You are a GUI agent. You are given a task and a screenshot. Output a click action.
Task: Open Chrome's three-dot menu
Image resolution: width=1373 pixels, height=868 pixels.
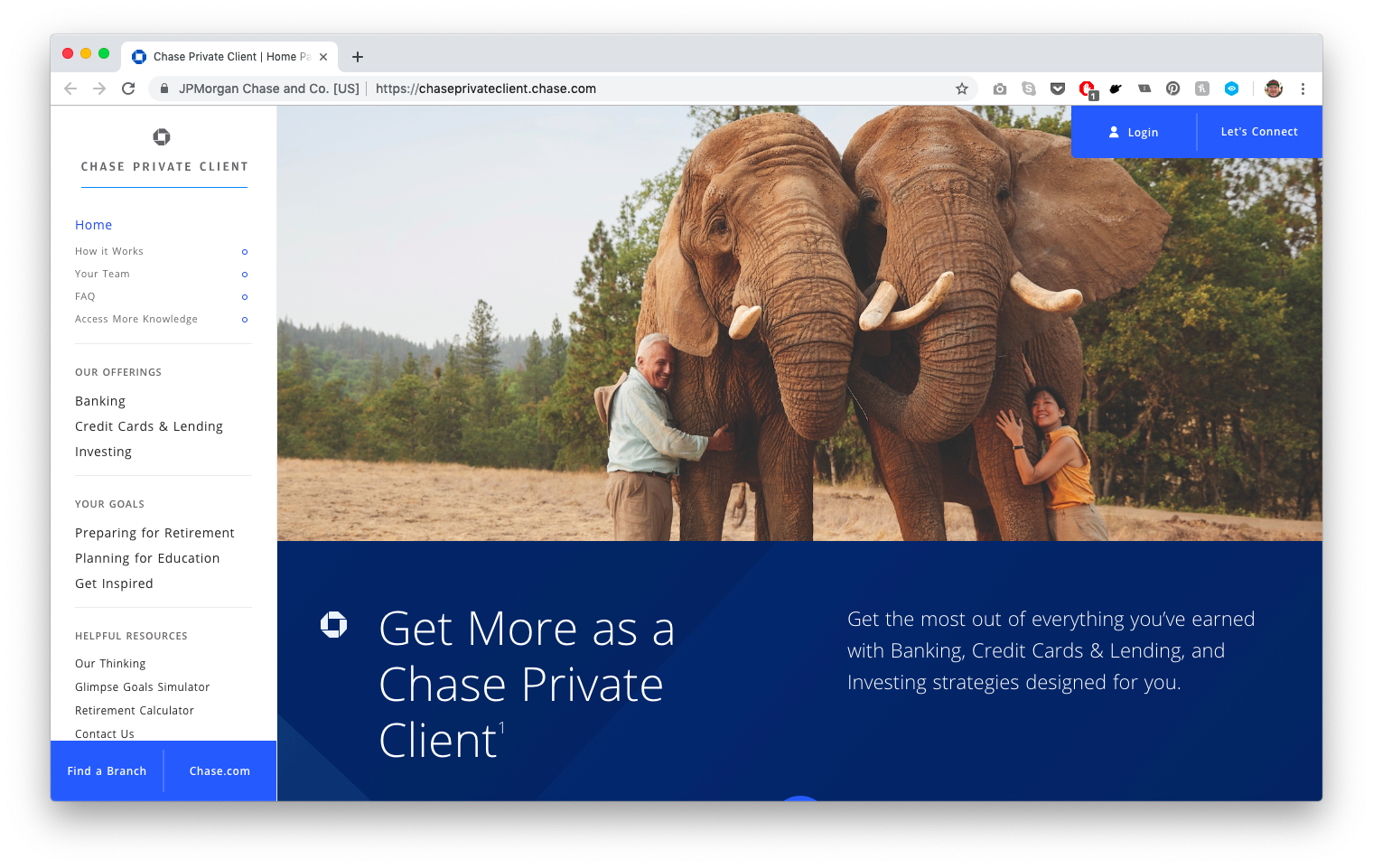[1303, 89]
